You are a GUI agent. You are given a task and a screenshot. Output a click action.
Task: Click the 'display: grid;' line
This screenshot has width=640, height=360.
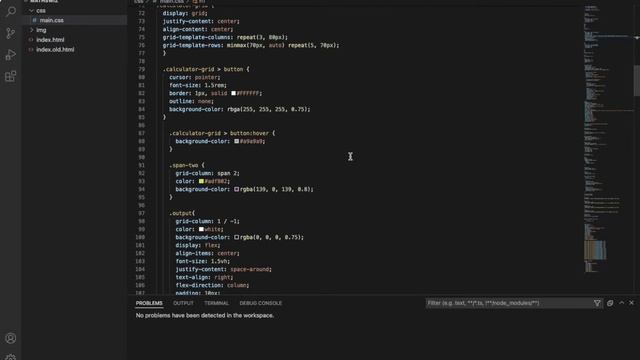click(185, 13)
